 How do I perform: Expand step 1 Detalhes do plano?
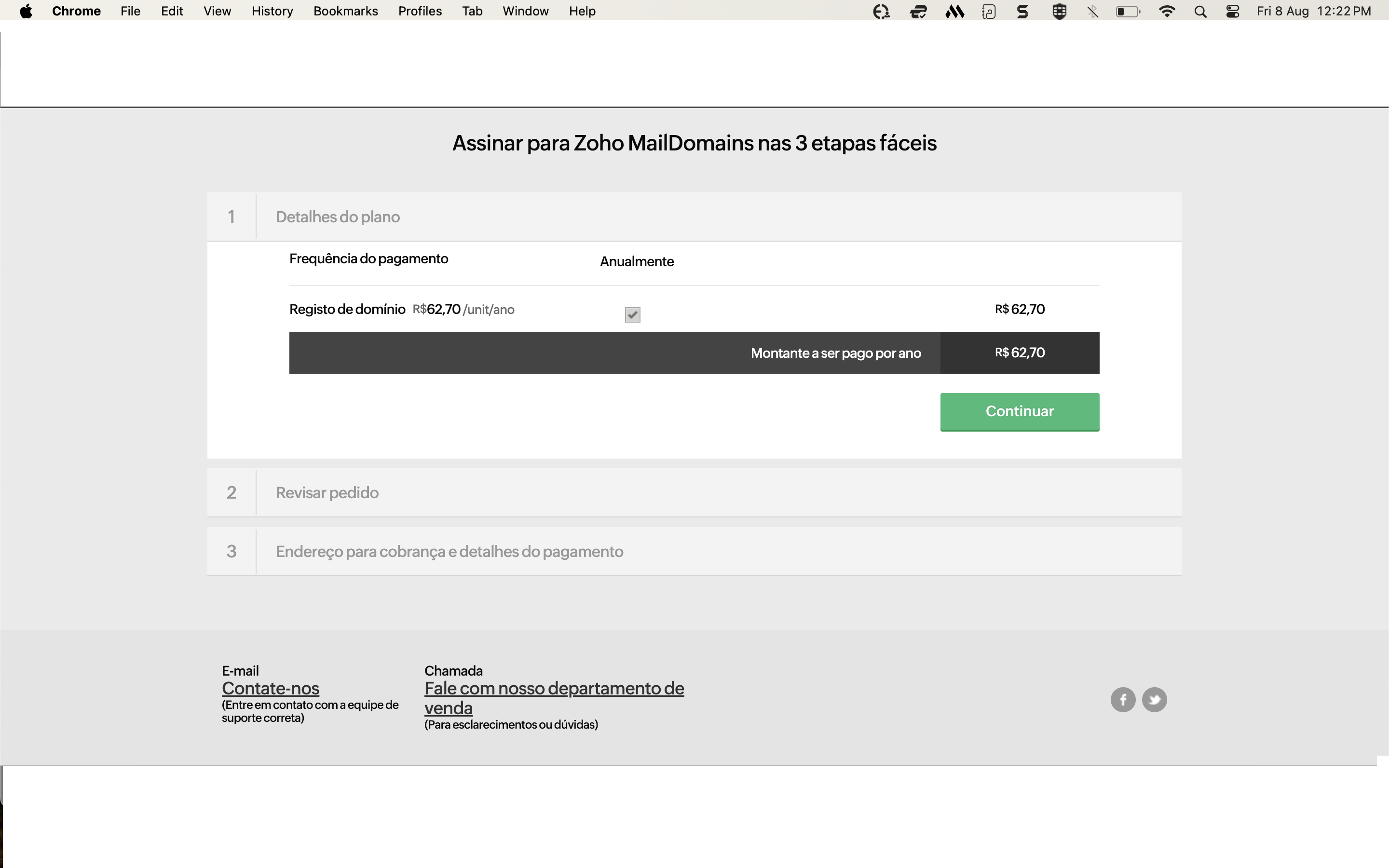(x=694, y=217)
